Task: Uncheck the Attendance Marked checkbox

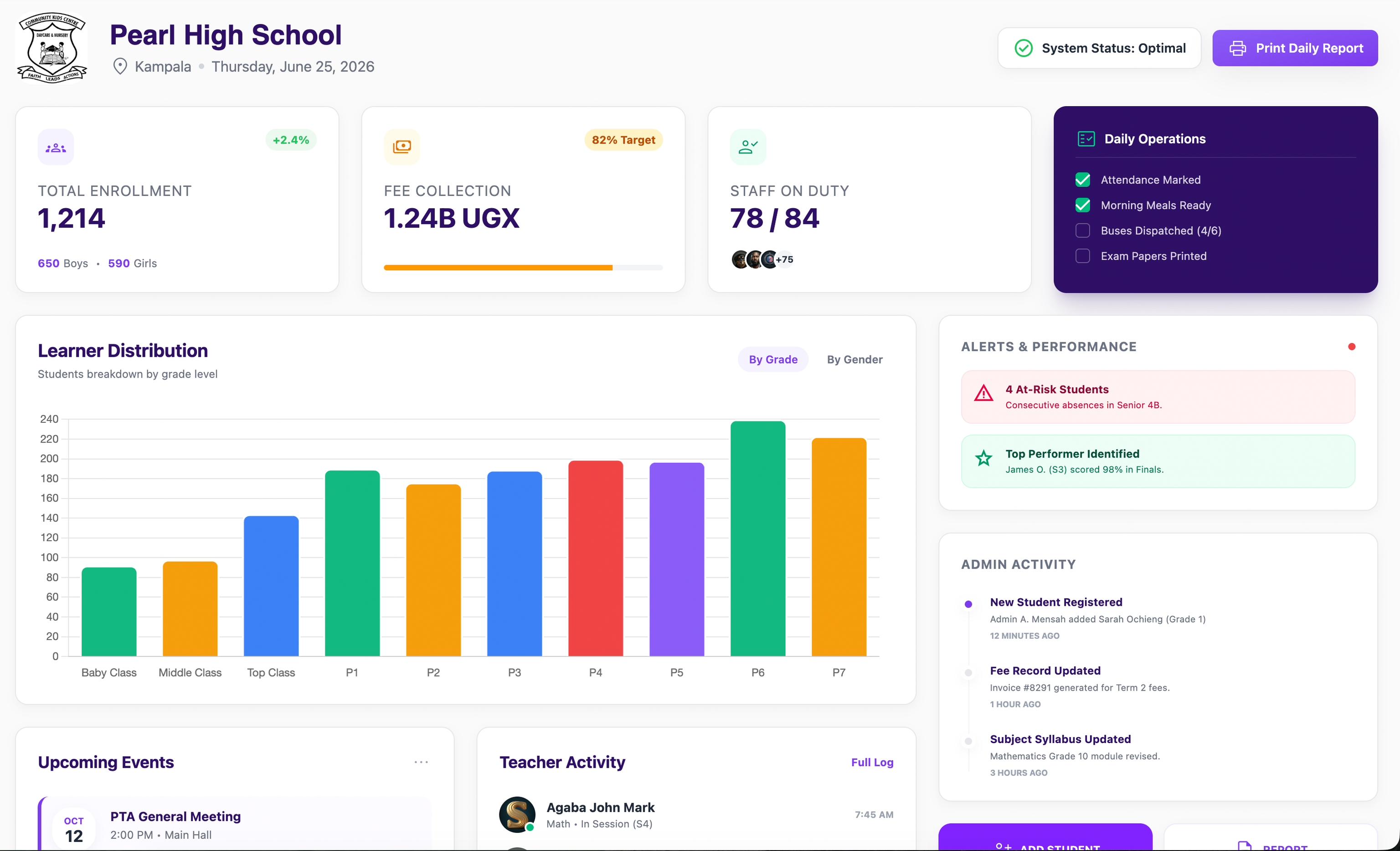Action: (1083, 180)
